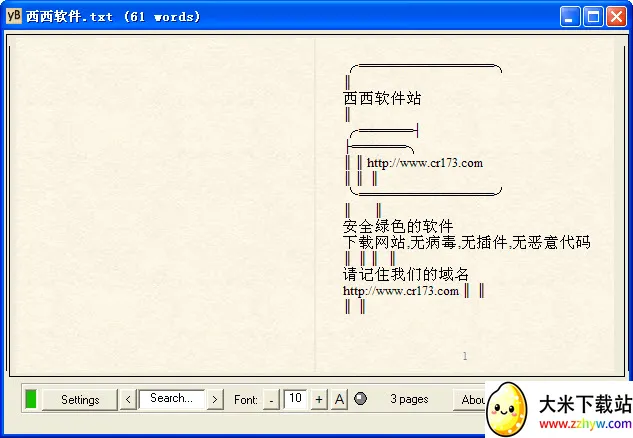Click page number 1 on right page

pyautogui.click(x=465, y=356)
